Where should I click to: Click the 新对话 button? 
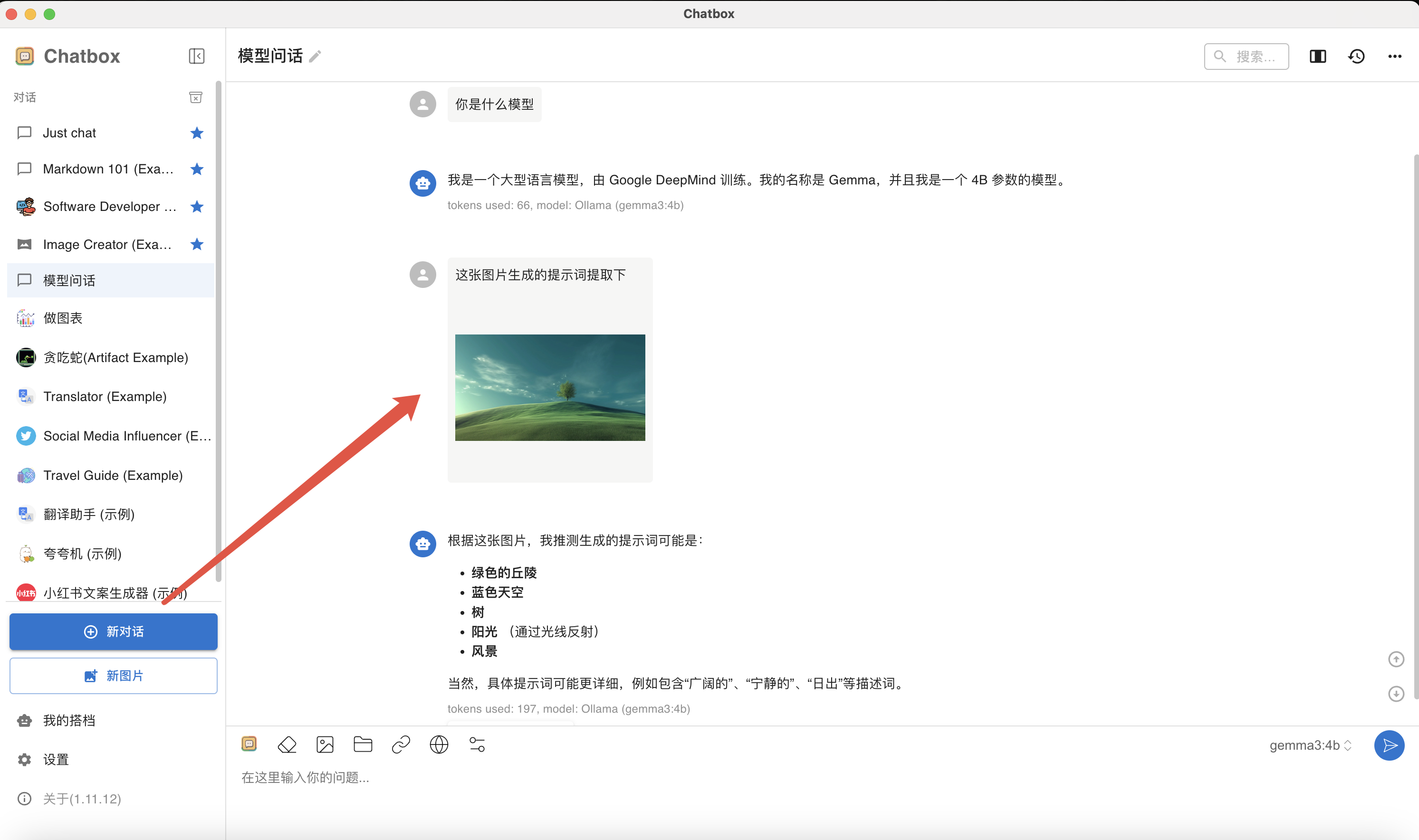(113, 632)
